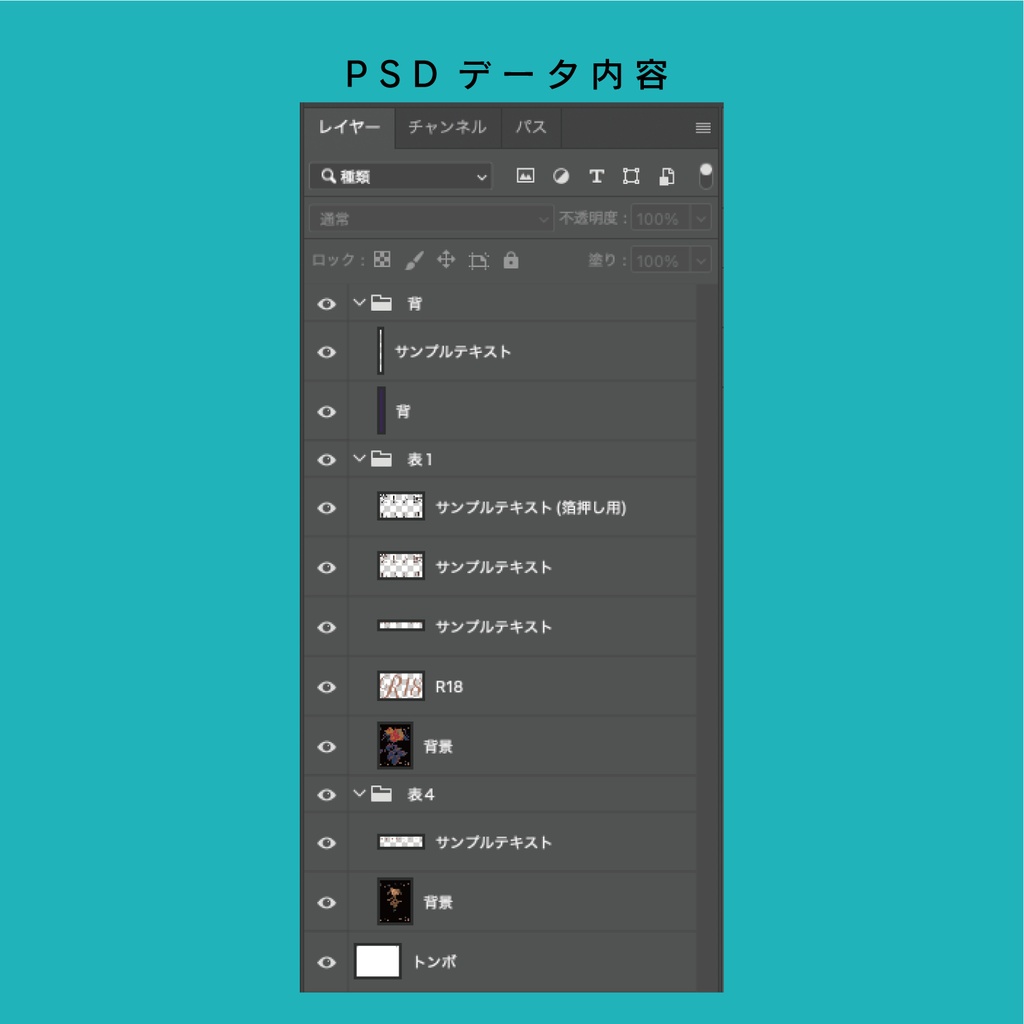The height and width of the screenshot is (1024, 1024).
Task: Click prevent artboard auto-nesting lock icon
Action: [x=479, y=261]
